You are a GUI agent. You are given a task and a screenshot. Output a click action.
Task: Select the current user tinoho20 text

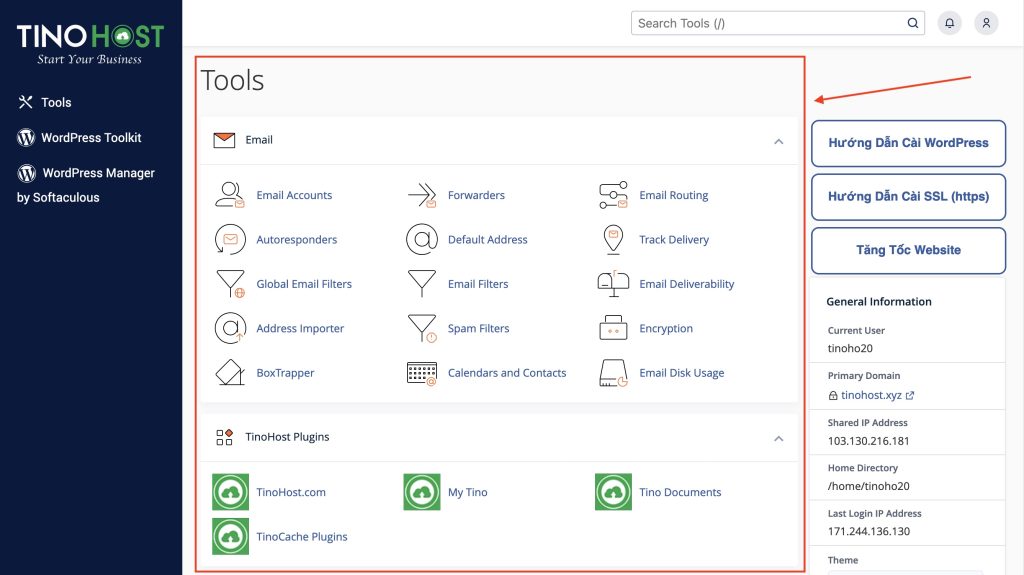[850, 348]
